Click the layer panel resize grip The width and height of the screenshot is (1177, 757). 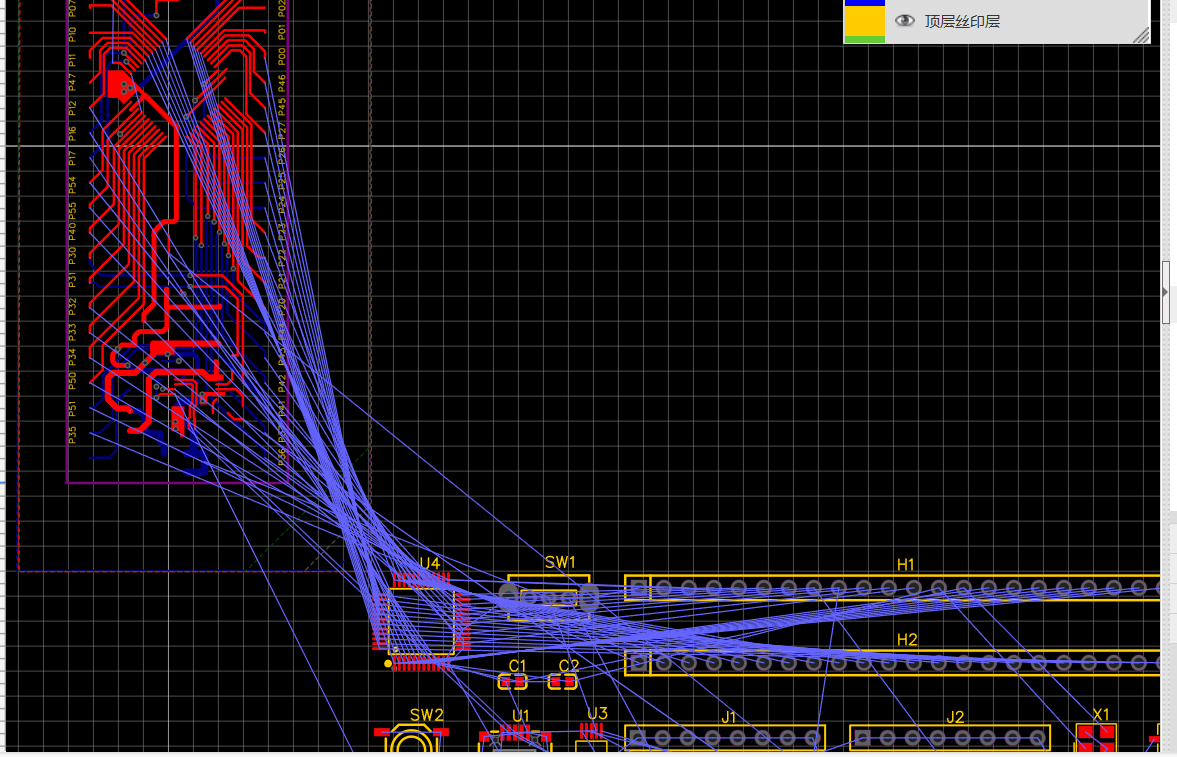[1140, 35]
